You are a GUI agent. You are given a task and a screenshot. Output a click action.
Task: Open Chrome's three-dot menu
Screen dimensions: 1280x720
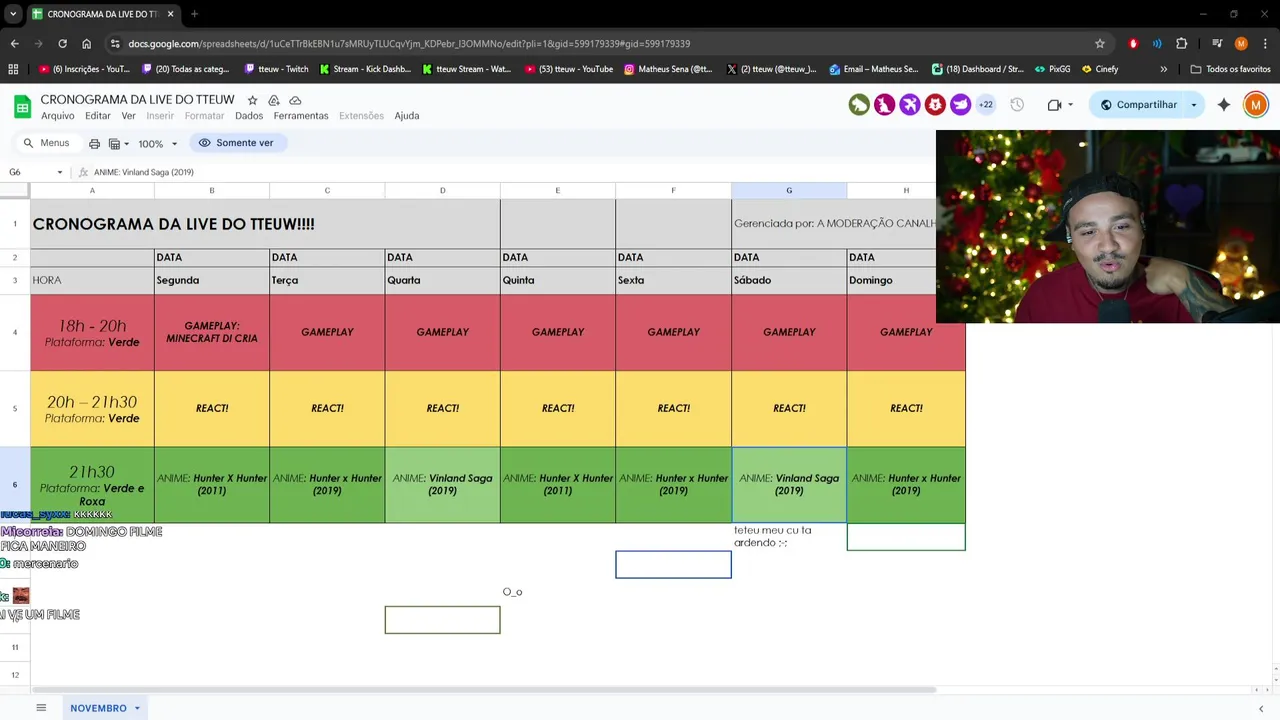coord(1264,44)
